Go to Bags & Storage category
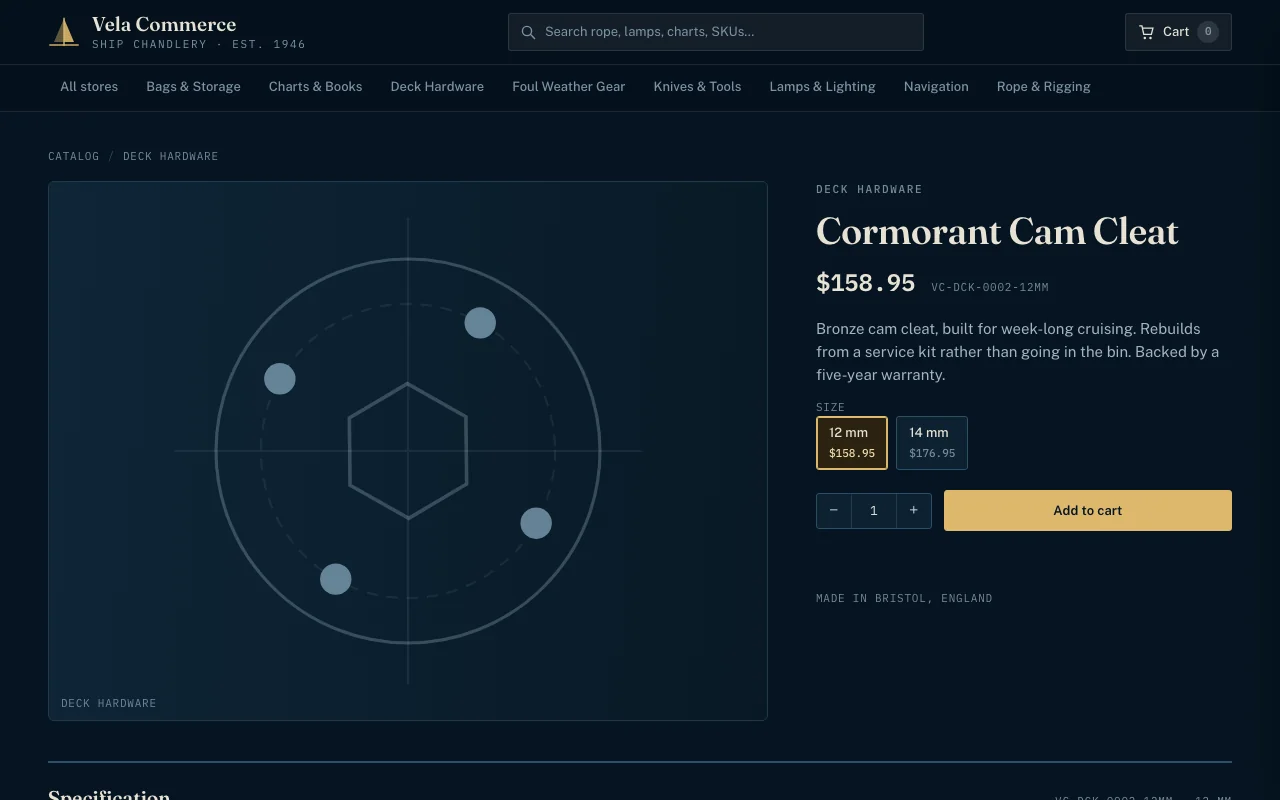 [193, 87]
